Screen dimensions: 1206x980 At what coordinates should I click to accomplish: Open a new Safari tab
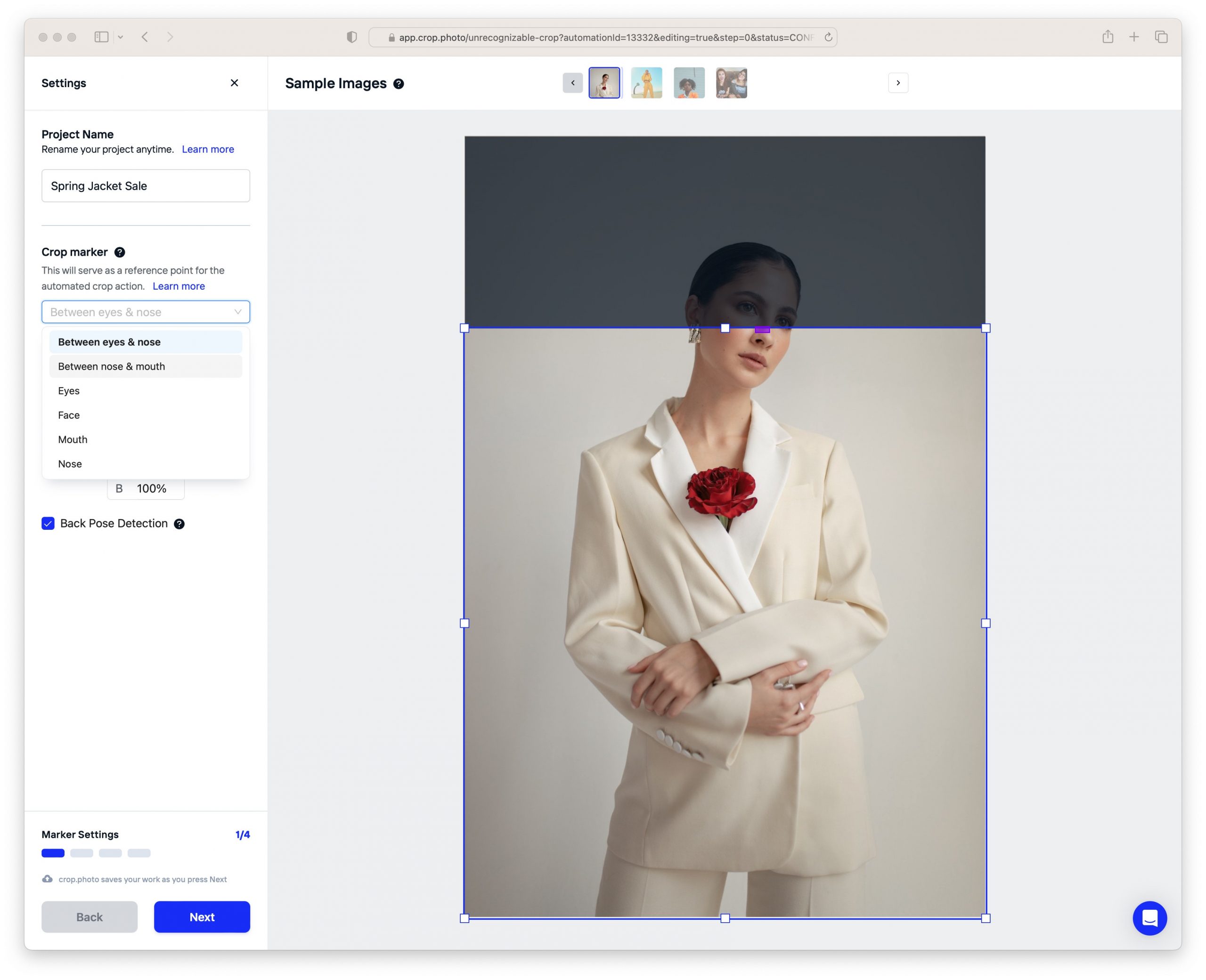click(x=1134, y=37)
